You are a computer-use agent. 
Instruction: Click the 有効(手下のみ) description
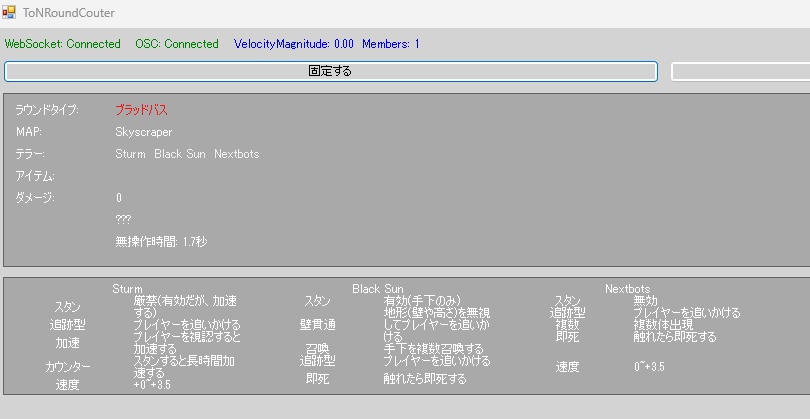pos(422,301)
